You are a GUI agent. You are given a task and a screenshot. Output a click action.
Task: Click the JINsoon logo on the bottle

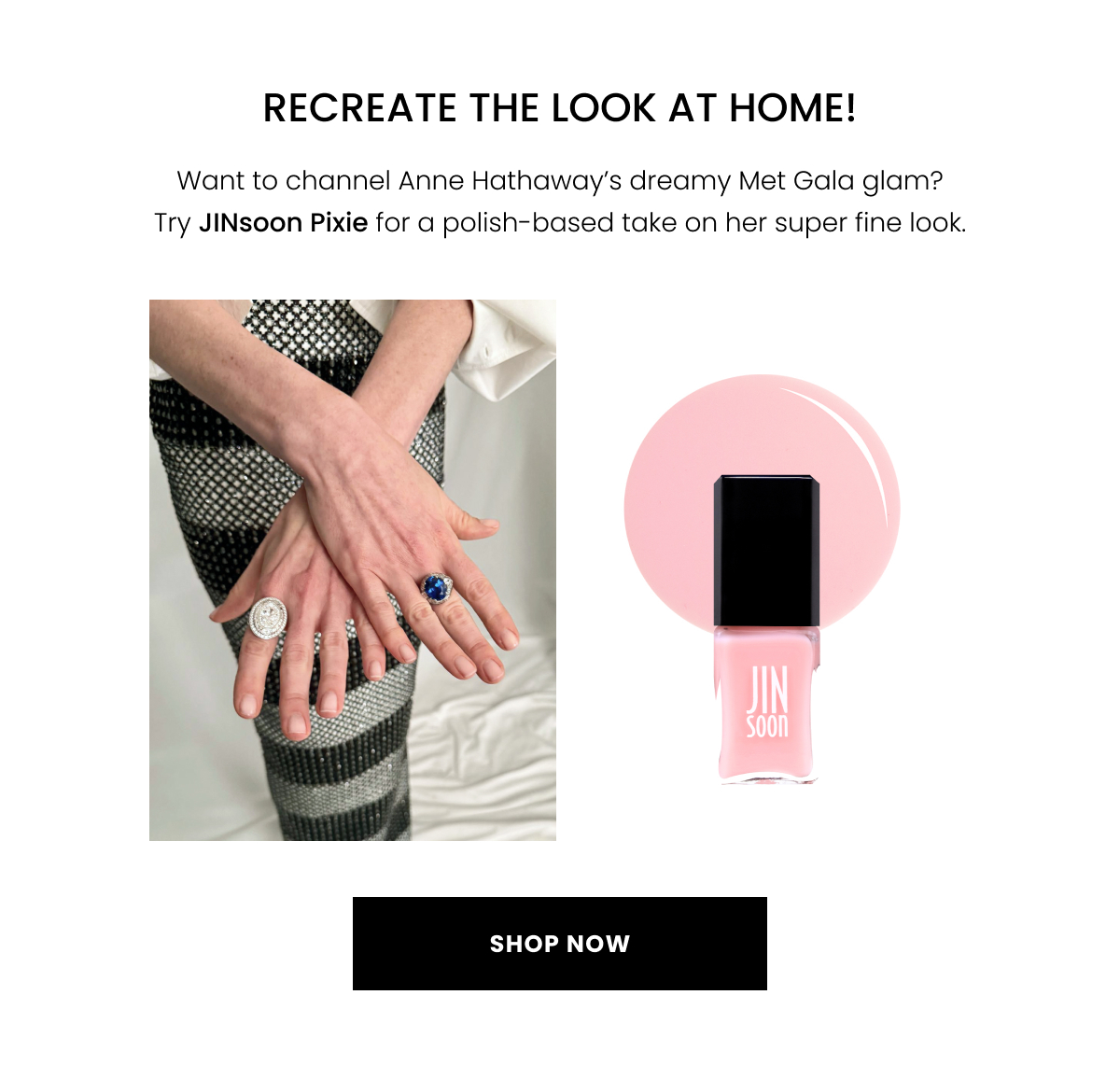(767, 702)
